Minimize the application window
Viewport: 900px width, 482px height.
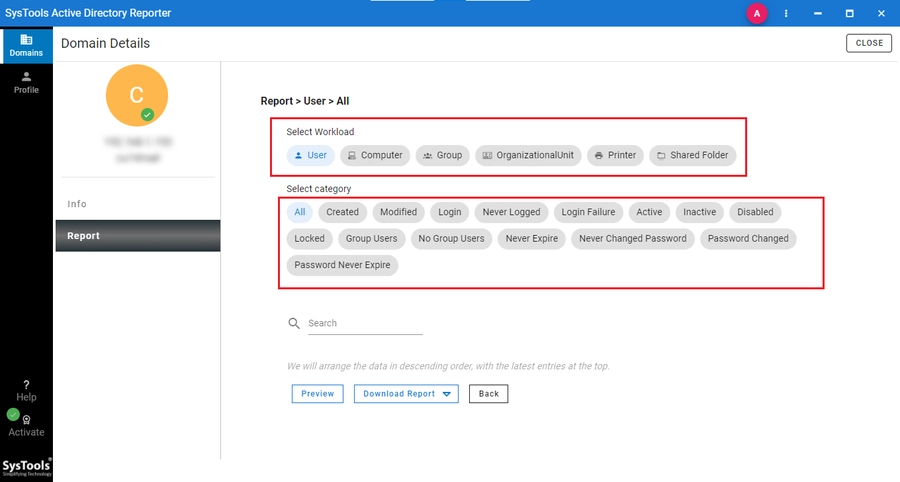[x=817, y=13]
